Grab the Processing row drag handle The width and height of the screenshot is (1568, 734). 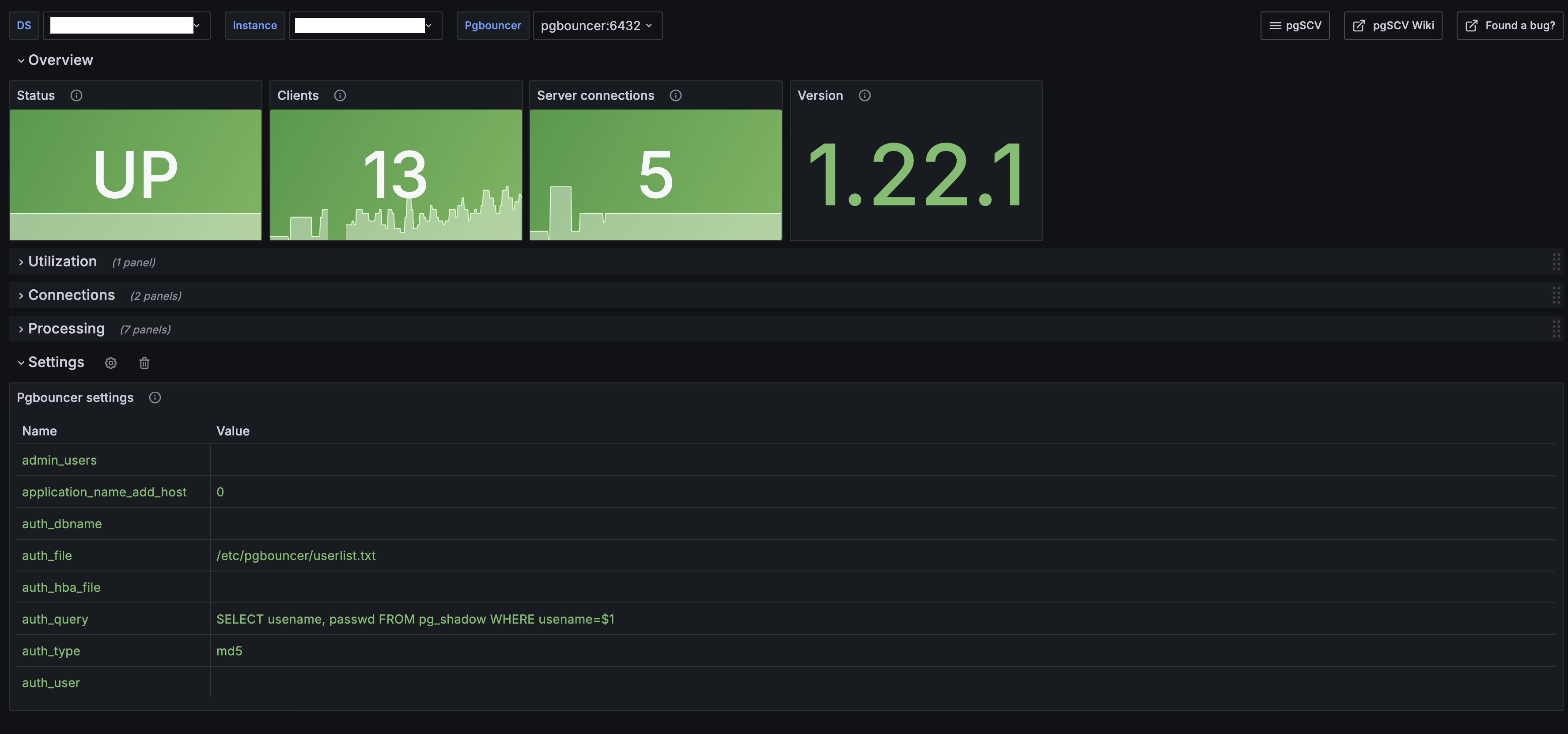coord(1556,329)
